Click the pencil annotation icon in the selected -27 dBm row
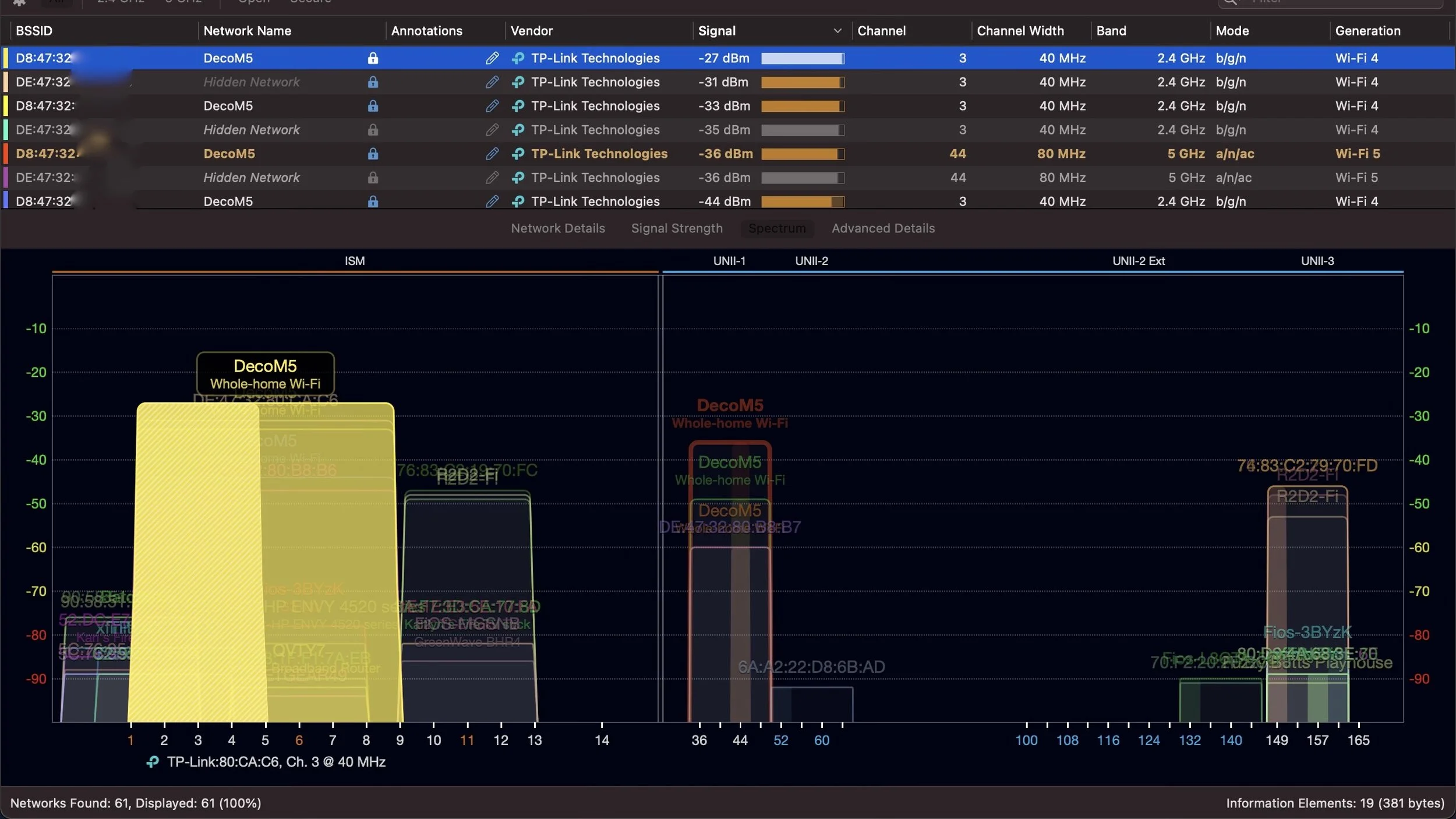 (492, 58)
